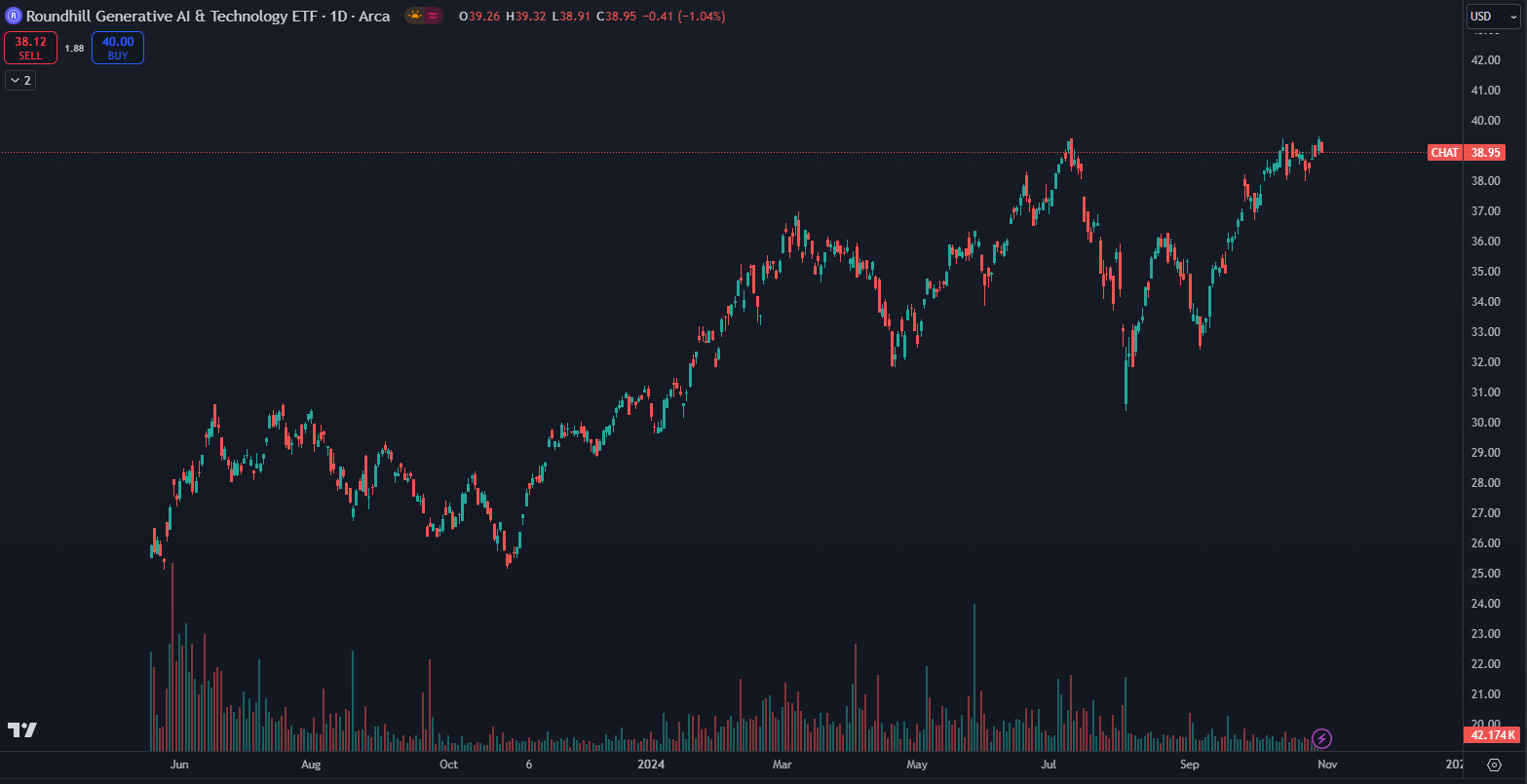Click the Roundhill ETF symbol logo

point(14,17)
